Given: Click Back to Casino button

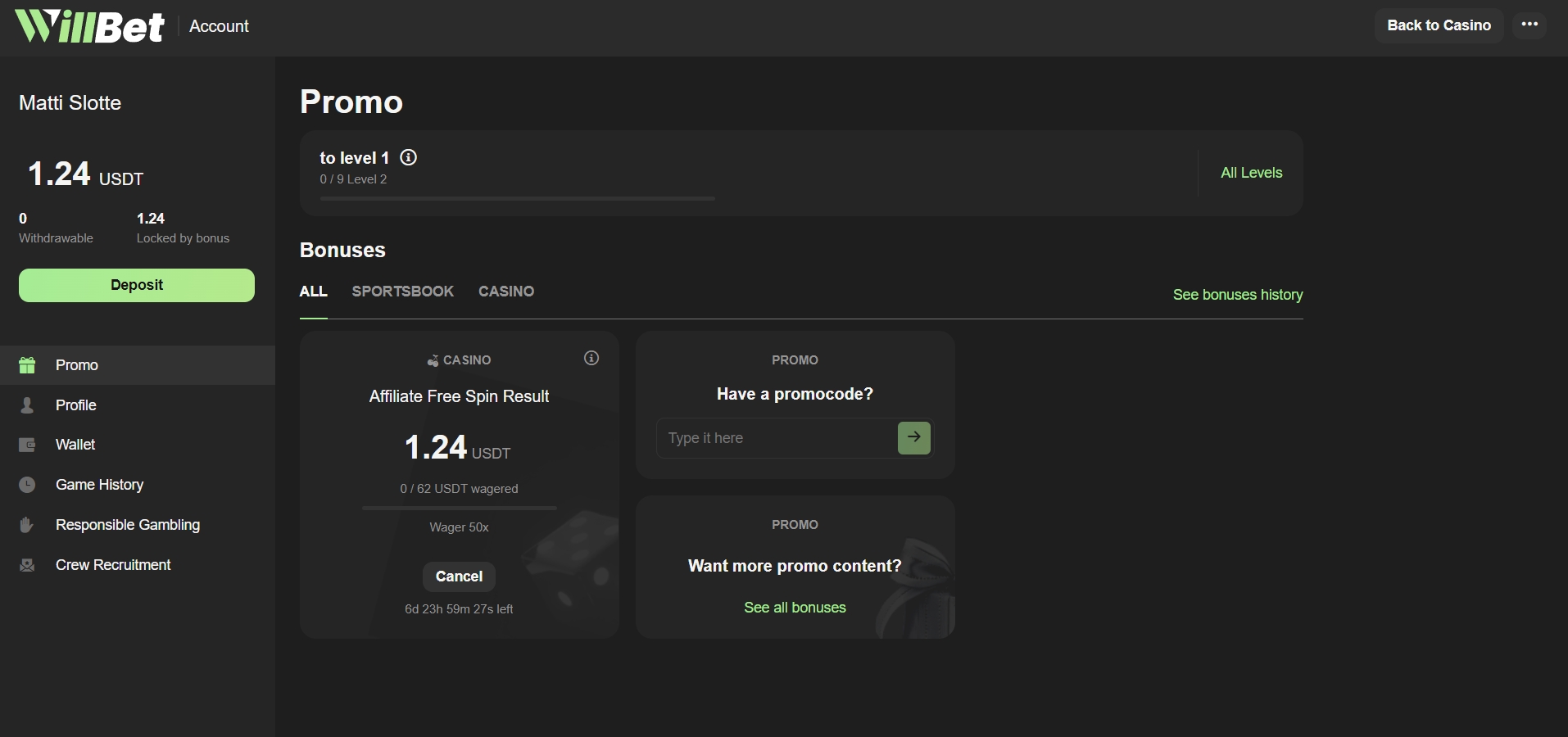Looking at the screenshot, I should (1438, 25).
